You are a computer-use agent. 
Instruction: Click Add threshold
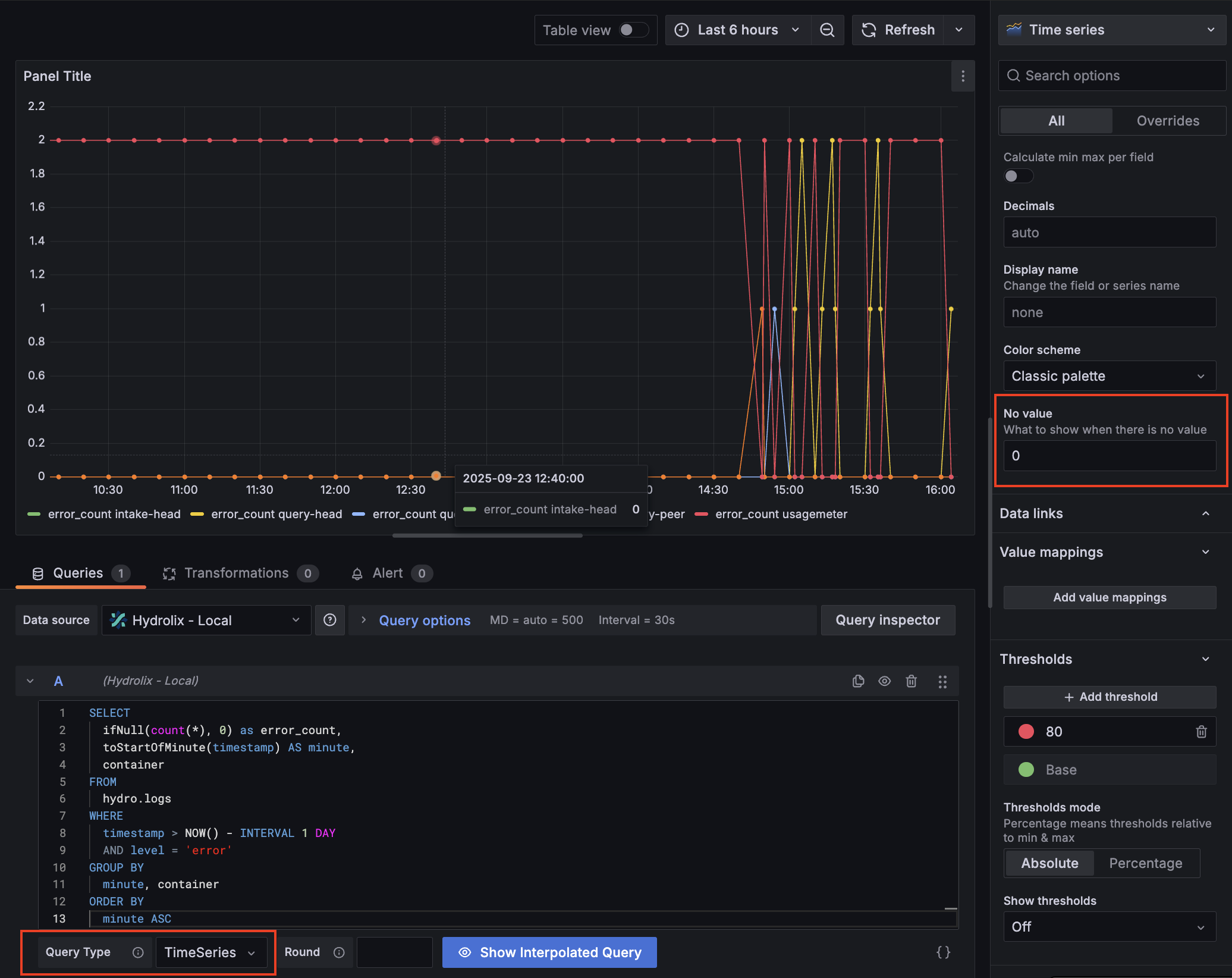point(1110,696)
